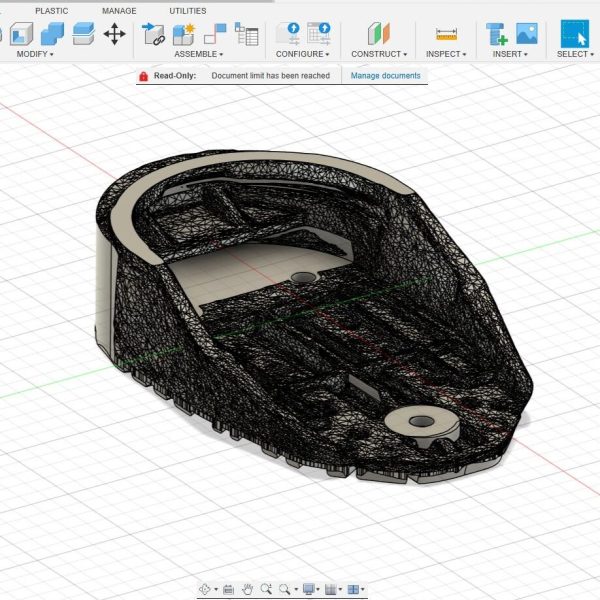Switch to the Plastic tab
The image size is (600, 600).
[52, 11]
